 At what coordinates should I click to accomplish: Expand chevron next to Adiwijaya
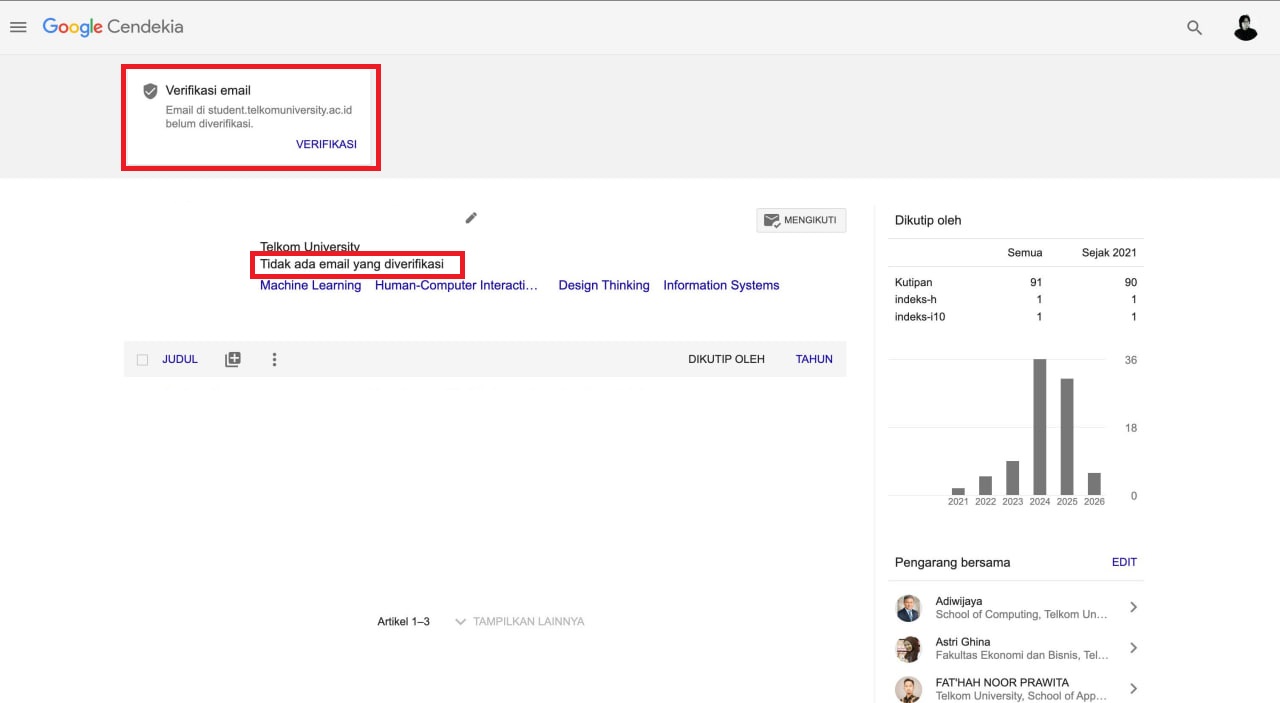(1133, 607)
